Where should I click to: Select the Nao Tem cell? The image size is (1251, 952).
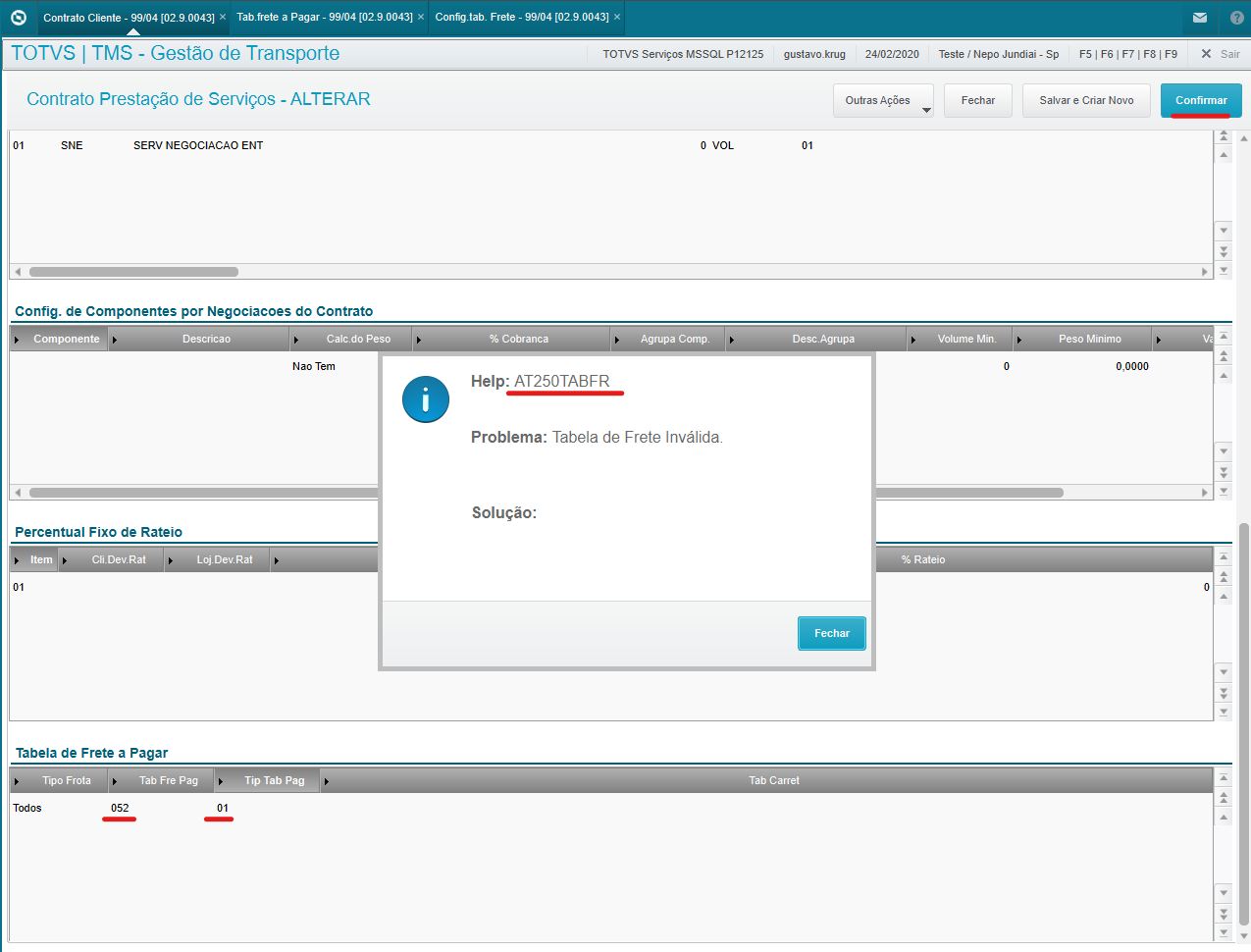click(314, 366)
